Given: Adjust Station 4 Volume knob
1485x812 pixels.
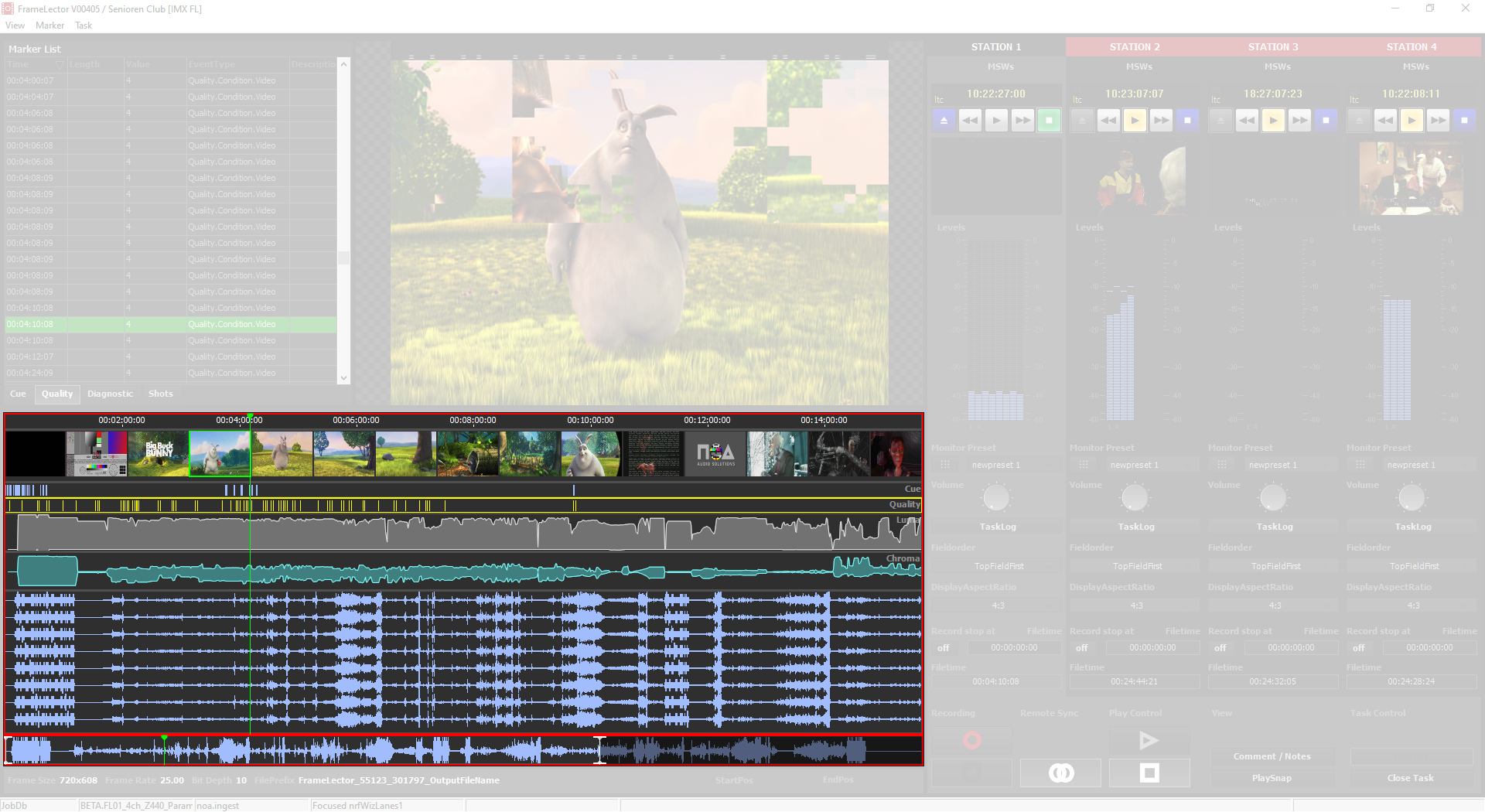Looking at the screenshot, I should point(1412,497).
